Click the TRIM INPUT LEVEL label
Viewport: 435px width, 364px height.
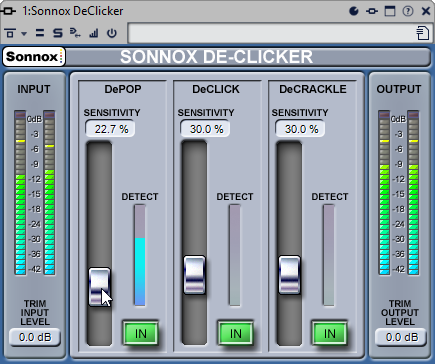pyautogui.click(x=35, y=313)
